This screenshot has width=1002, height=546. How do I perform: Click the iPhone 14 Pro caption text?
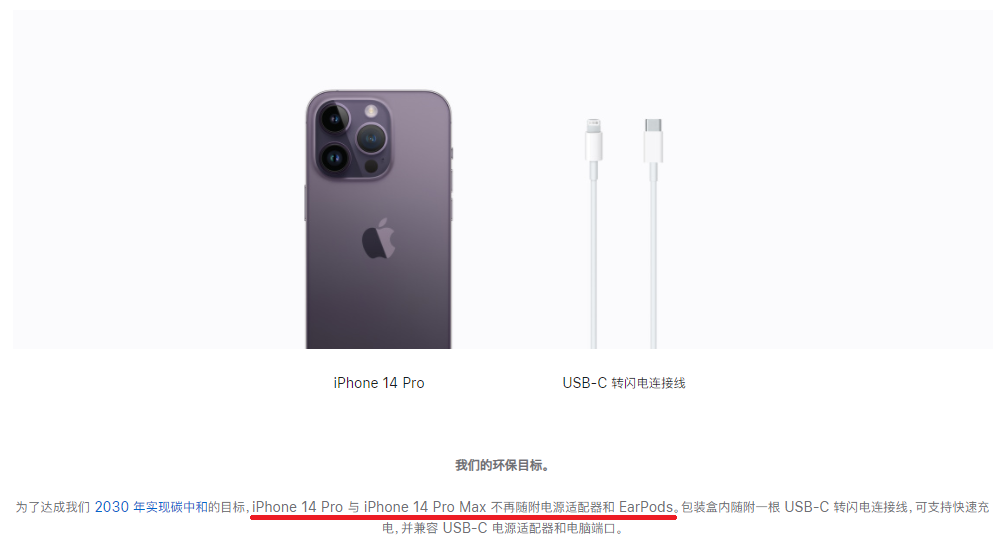[379, 383]
